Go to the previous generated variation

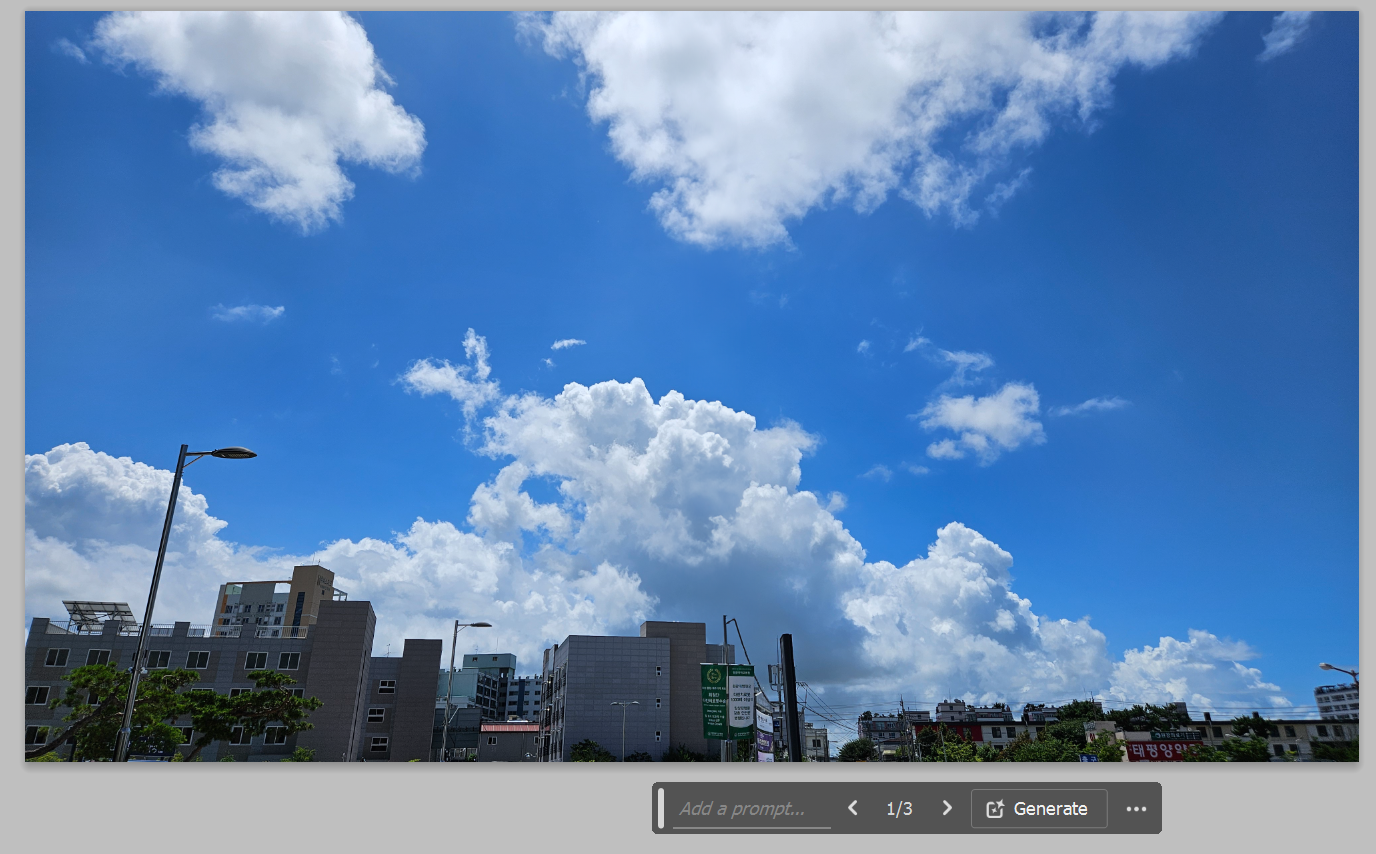(x=853, y=808)
